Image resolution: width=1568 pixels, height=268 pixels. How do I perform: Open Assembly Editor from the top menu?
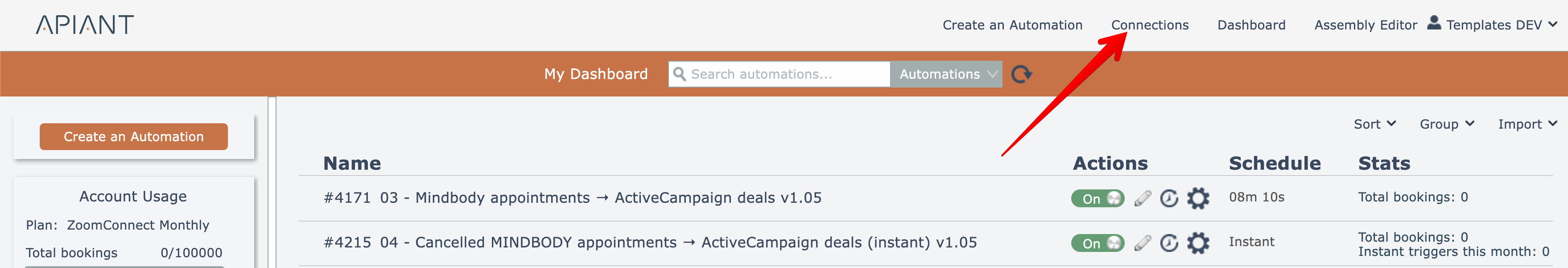(1365, 25)
